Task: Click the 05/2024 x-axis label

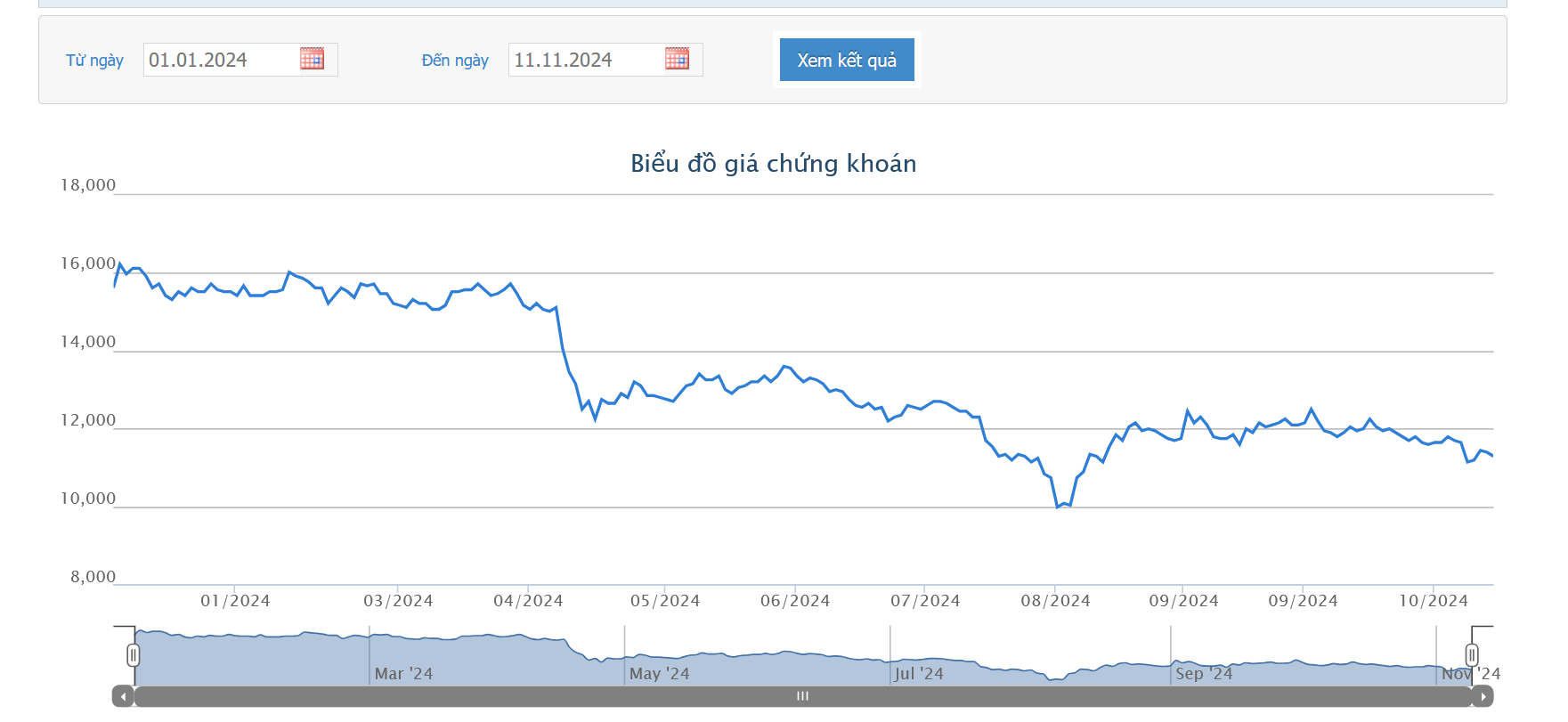Action: click(665, 601)
